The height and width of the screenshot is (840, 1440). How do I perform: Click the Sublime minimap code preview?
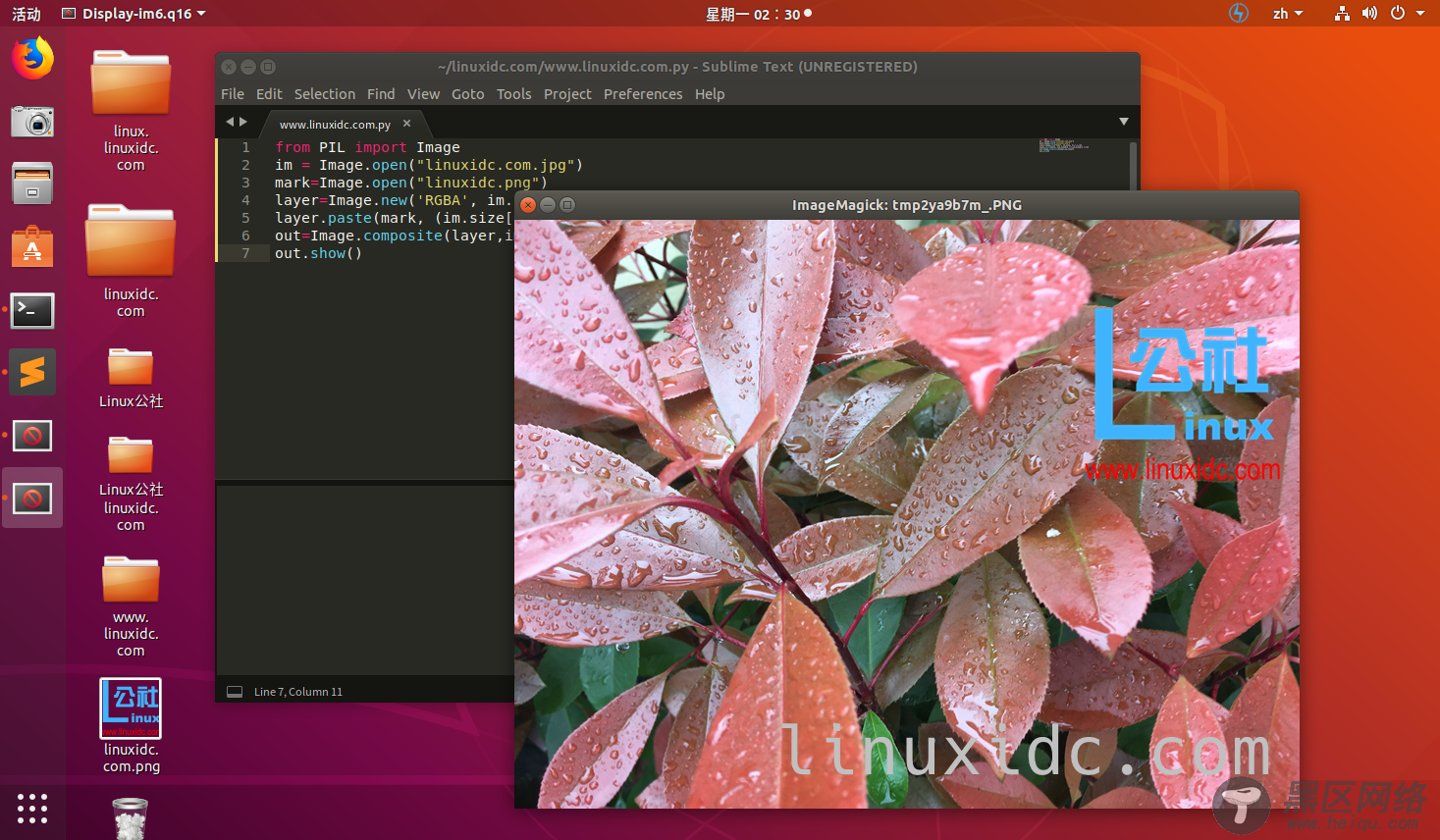[1062, 145]
